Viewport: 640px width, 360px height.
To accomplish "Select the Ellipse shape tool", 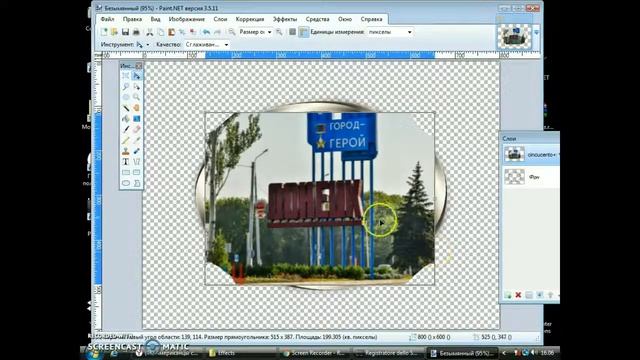I will (x=126, y=183).
